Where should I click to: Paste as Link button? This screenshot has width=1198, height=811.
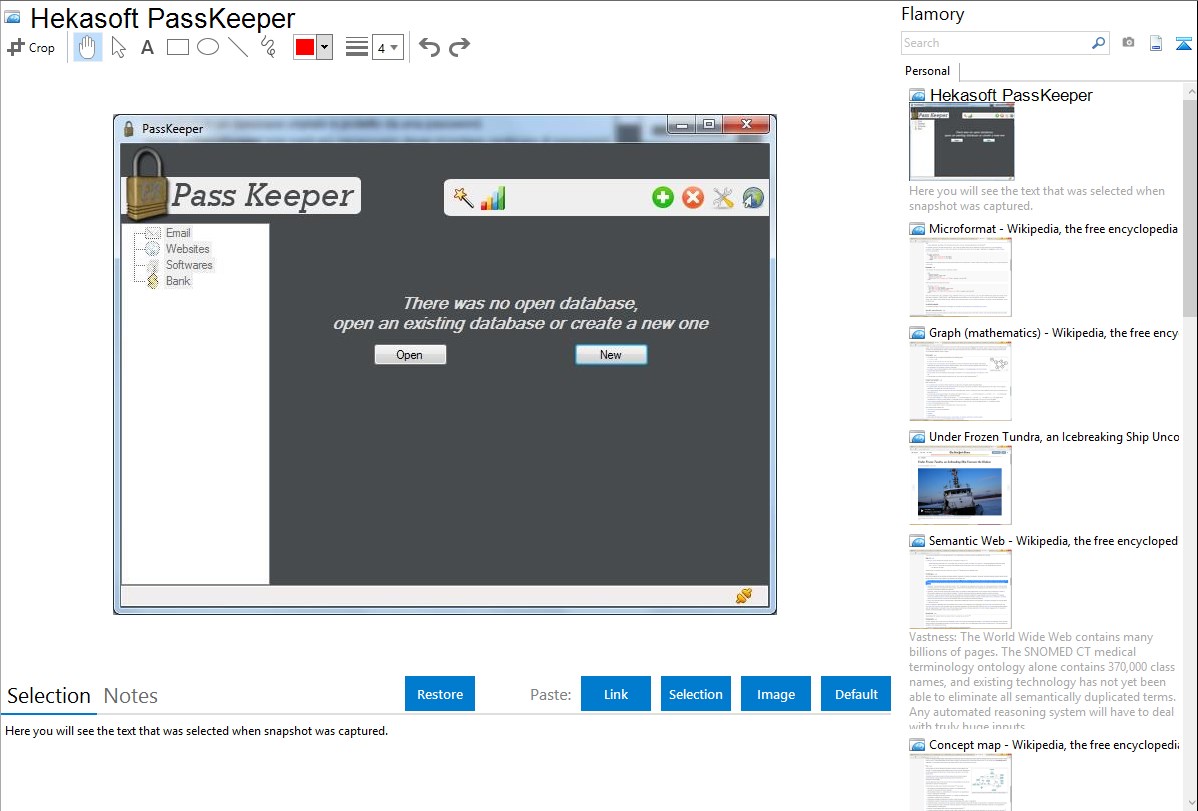coord(616,693)
